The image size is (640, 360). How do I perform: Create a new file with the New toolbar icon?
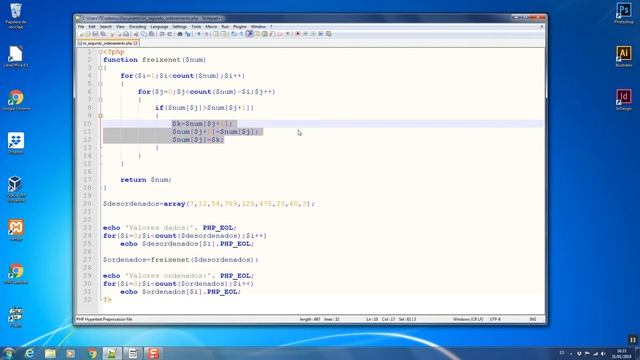(x=82, y=34)
